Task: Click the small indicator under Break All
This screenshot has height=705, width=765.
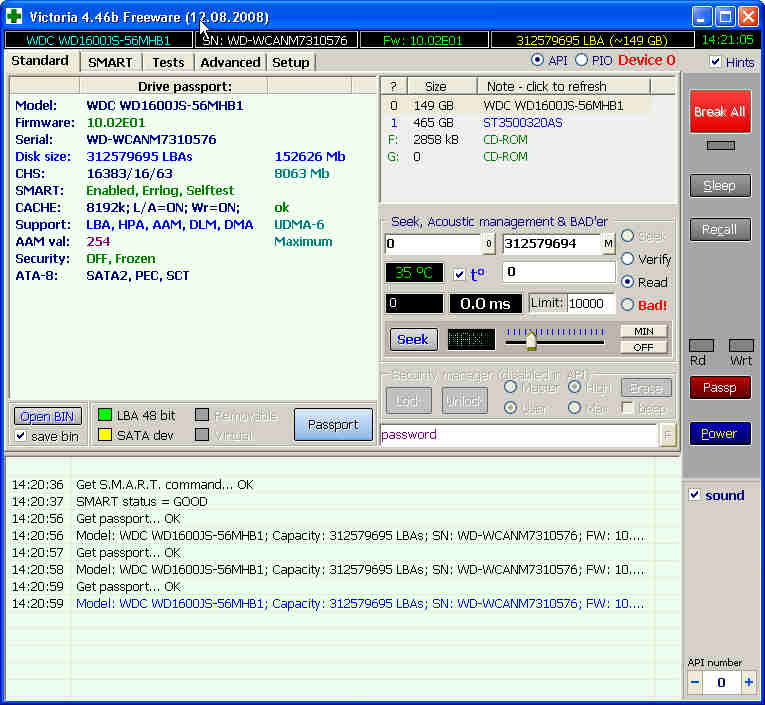Action: [721, 145]
